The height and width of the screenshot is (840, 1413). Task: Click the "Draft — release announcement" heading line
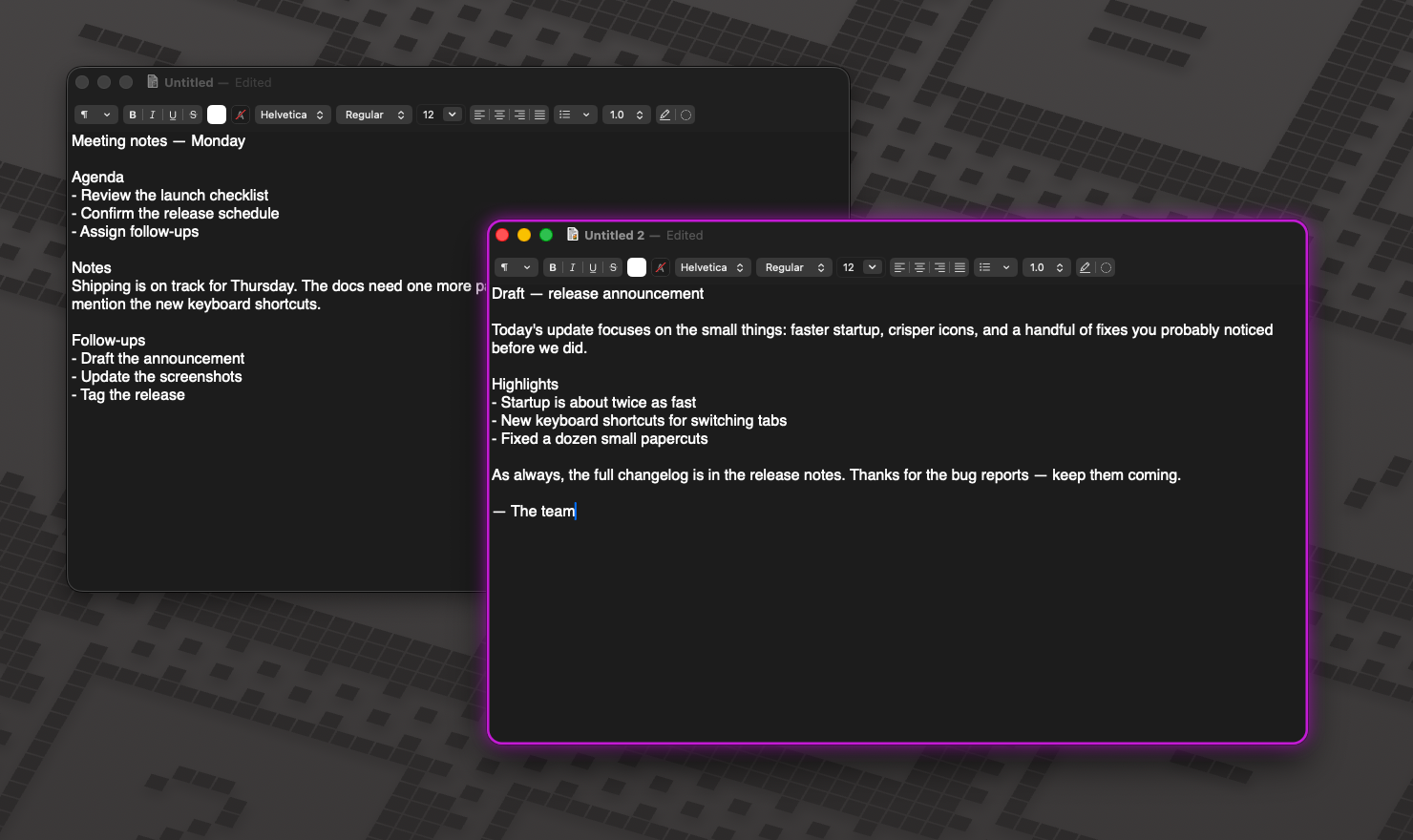(x=598, y=294)
